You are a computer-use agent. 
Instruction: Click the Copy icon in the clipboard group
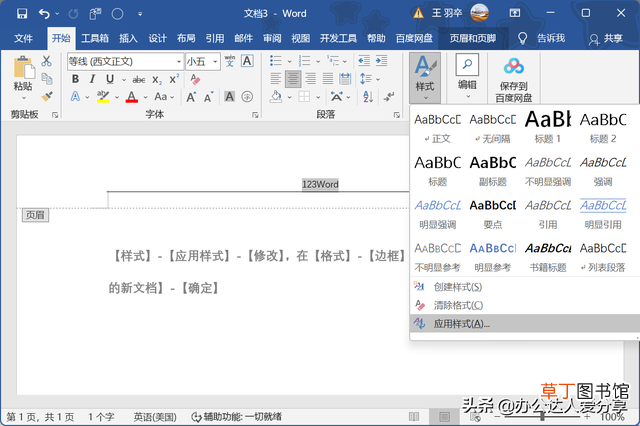[x=47, y=79]
